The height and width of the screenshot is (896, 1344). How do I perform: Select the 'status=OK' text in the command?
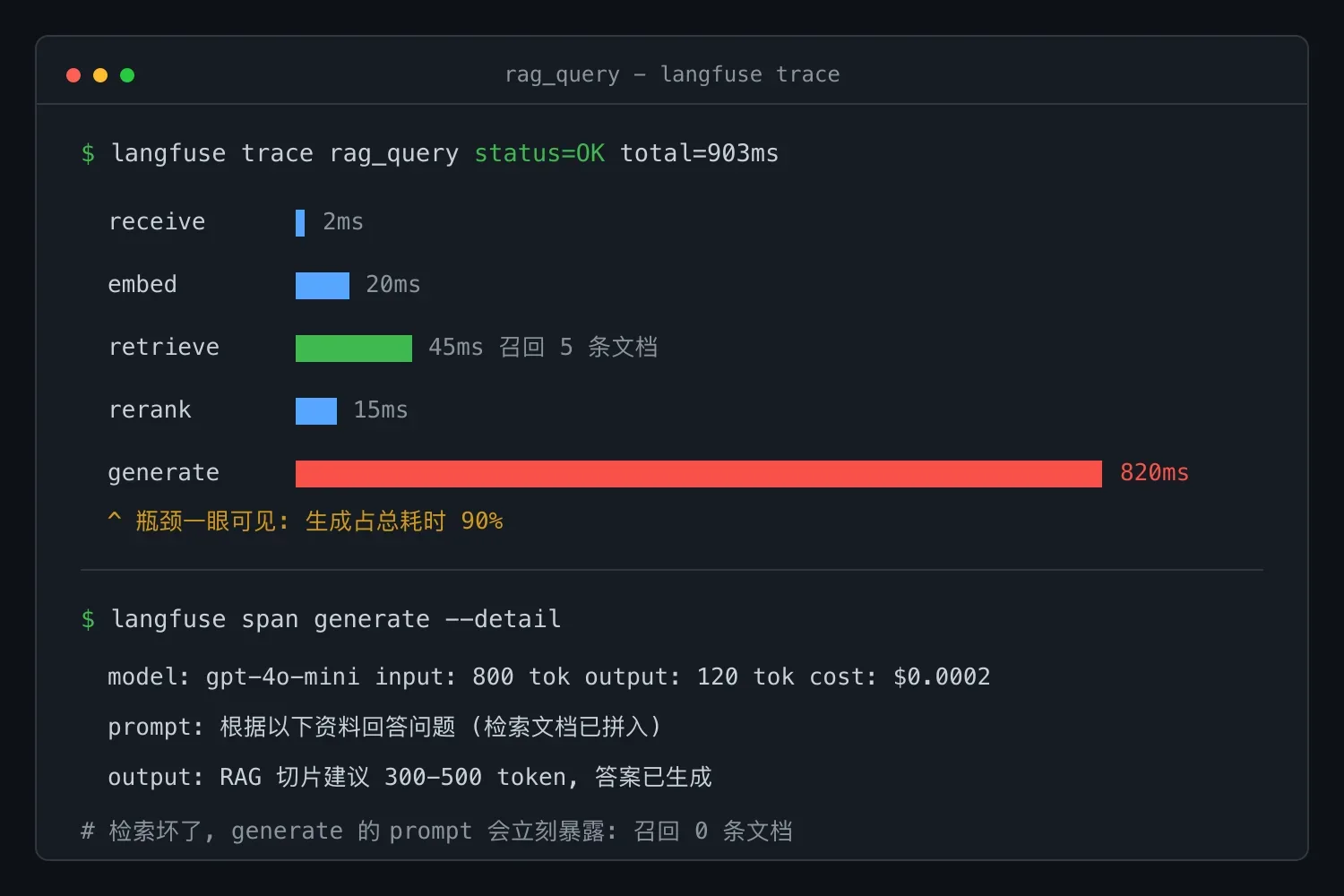click(x=539, y=153)
